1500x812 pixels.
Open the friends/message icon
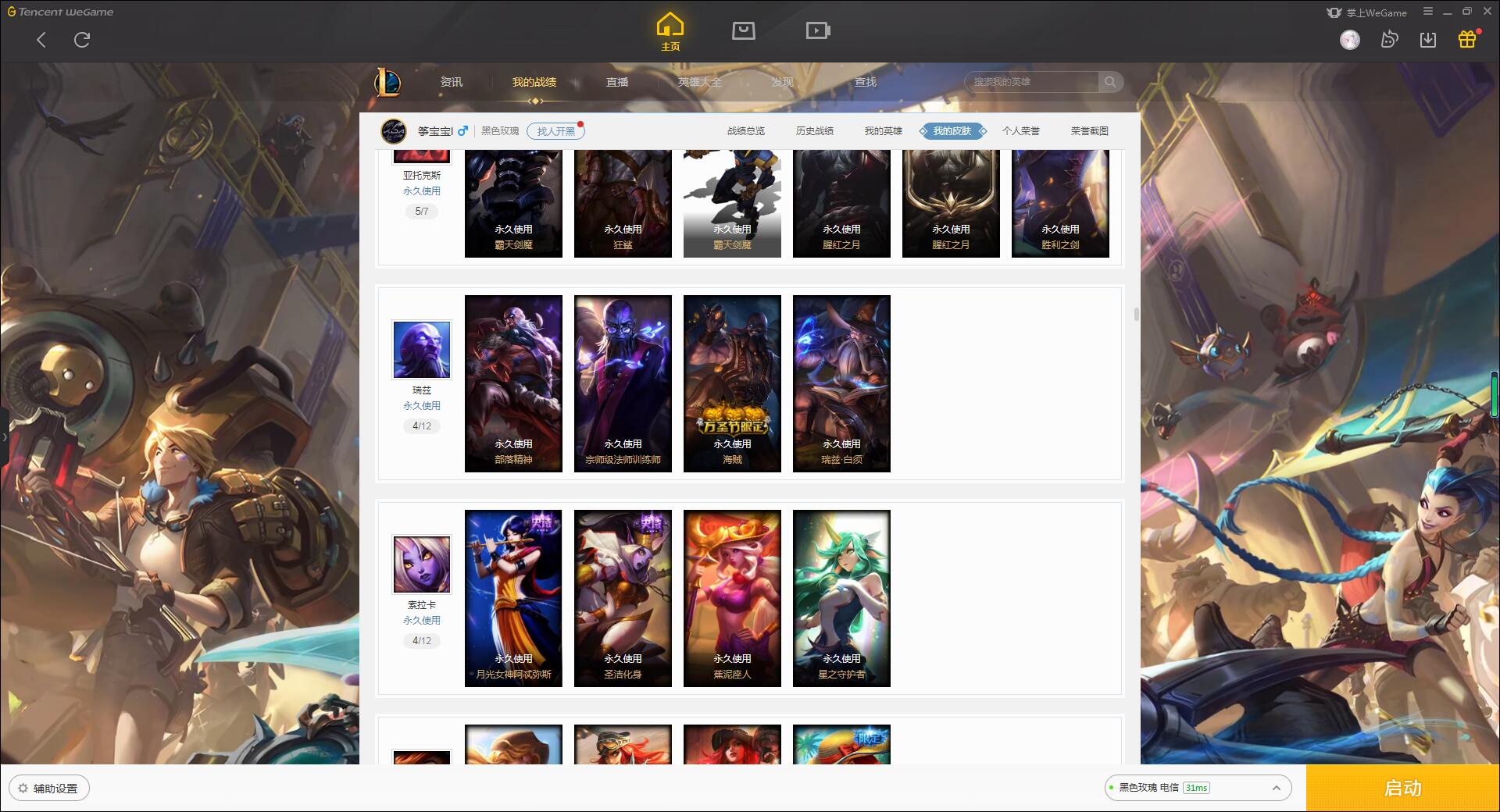pos(1389,40)
